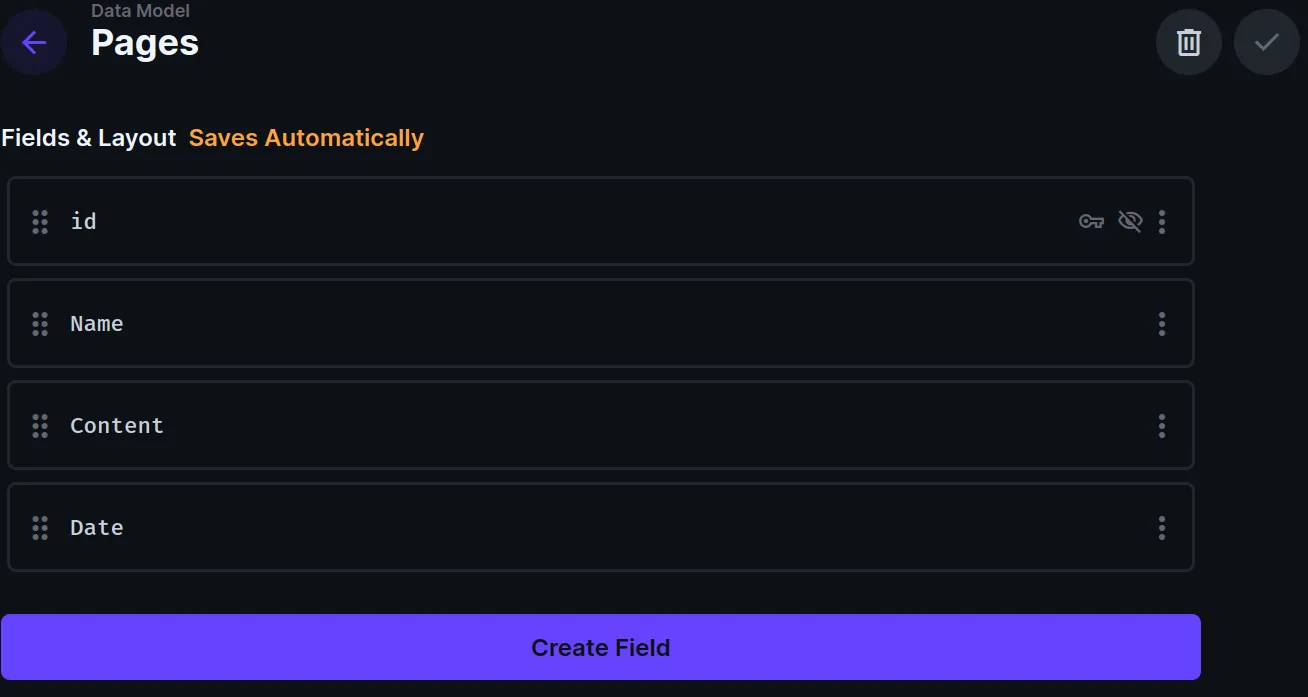
Task: Click the key icon on the id field
Action: [1092, 221]
